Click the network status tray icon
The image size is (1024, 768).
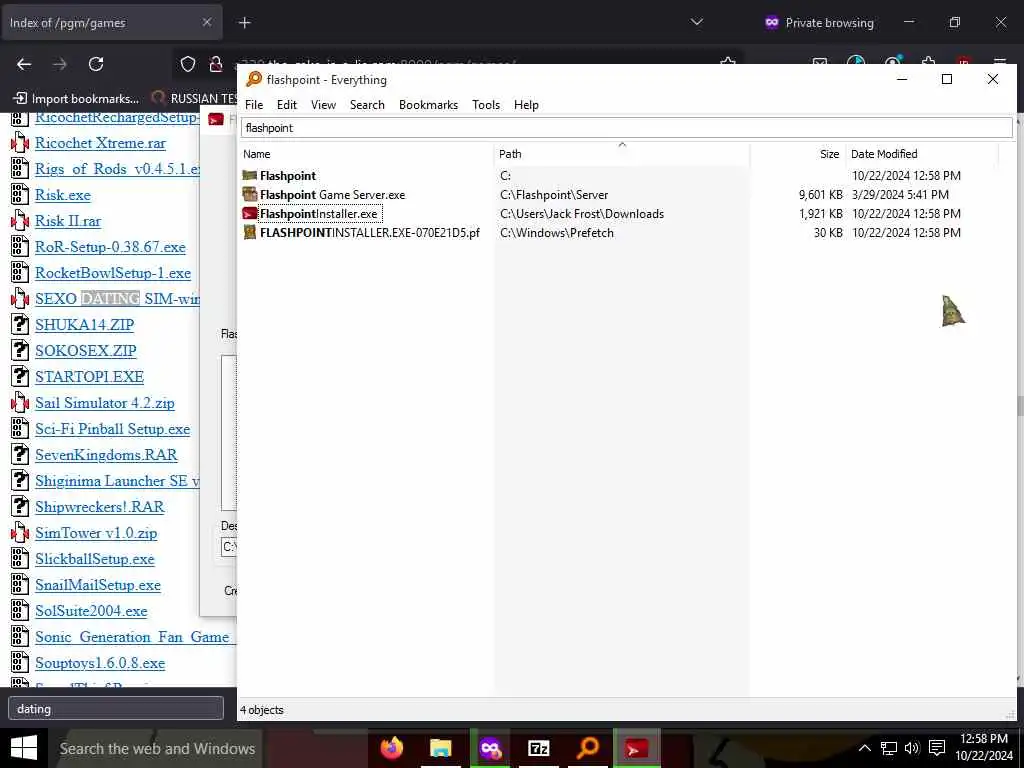click(888, 748)
